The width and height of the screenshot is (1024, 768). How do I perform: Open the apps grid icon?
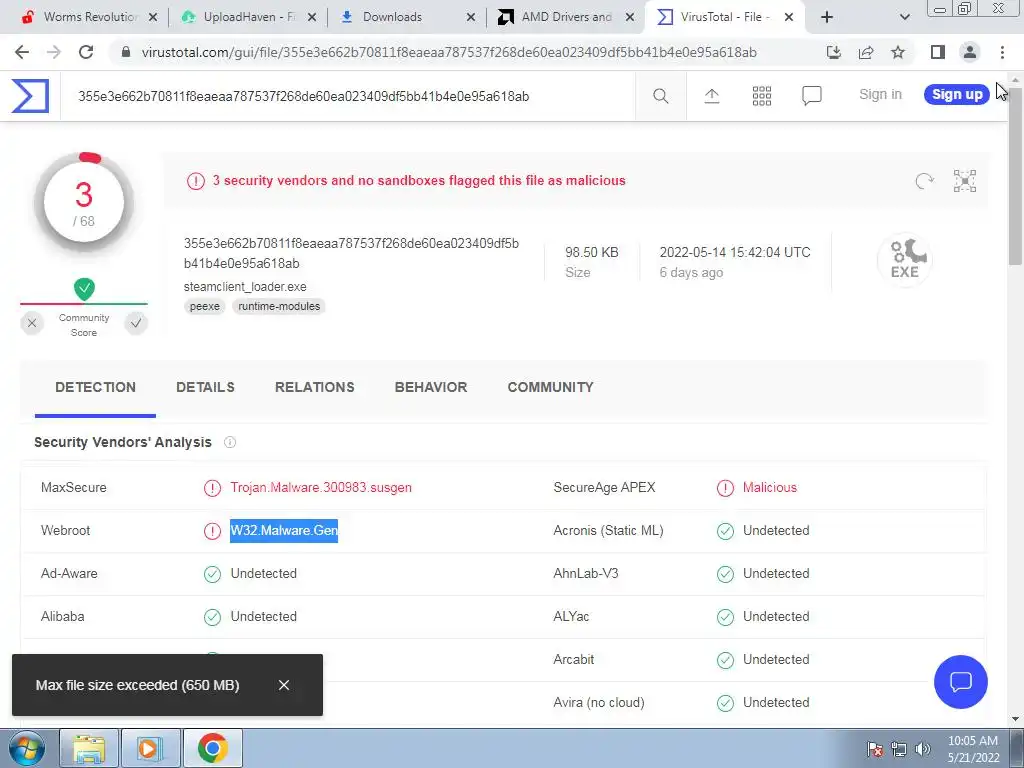tap(761, 96)
